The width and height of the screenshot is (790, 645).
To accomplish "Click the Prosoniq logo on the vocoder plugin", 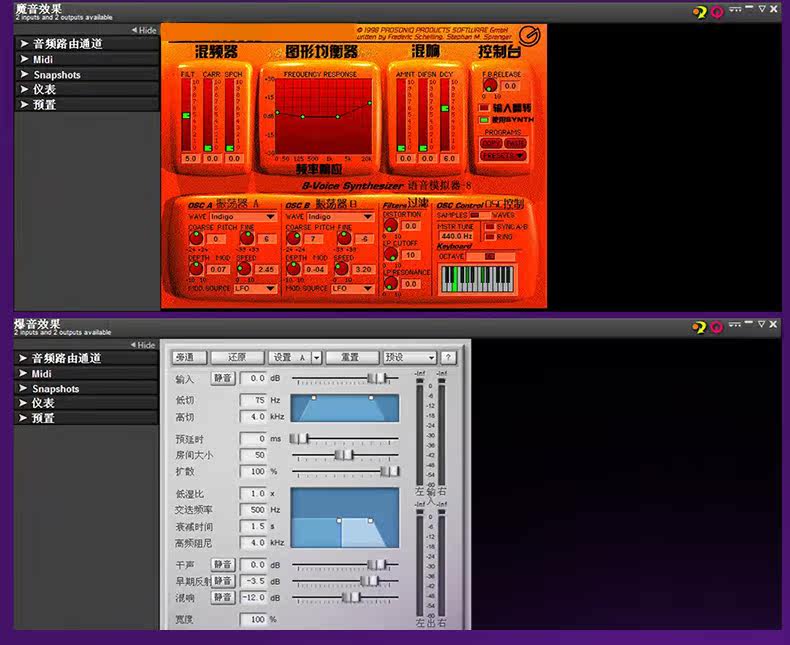I will point(530,36).
